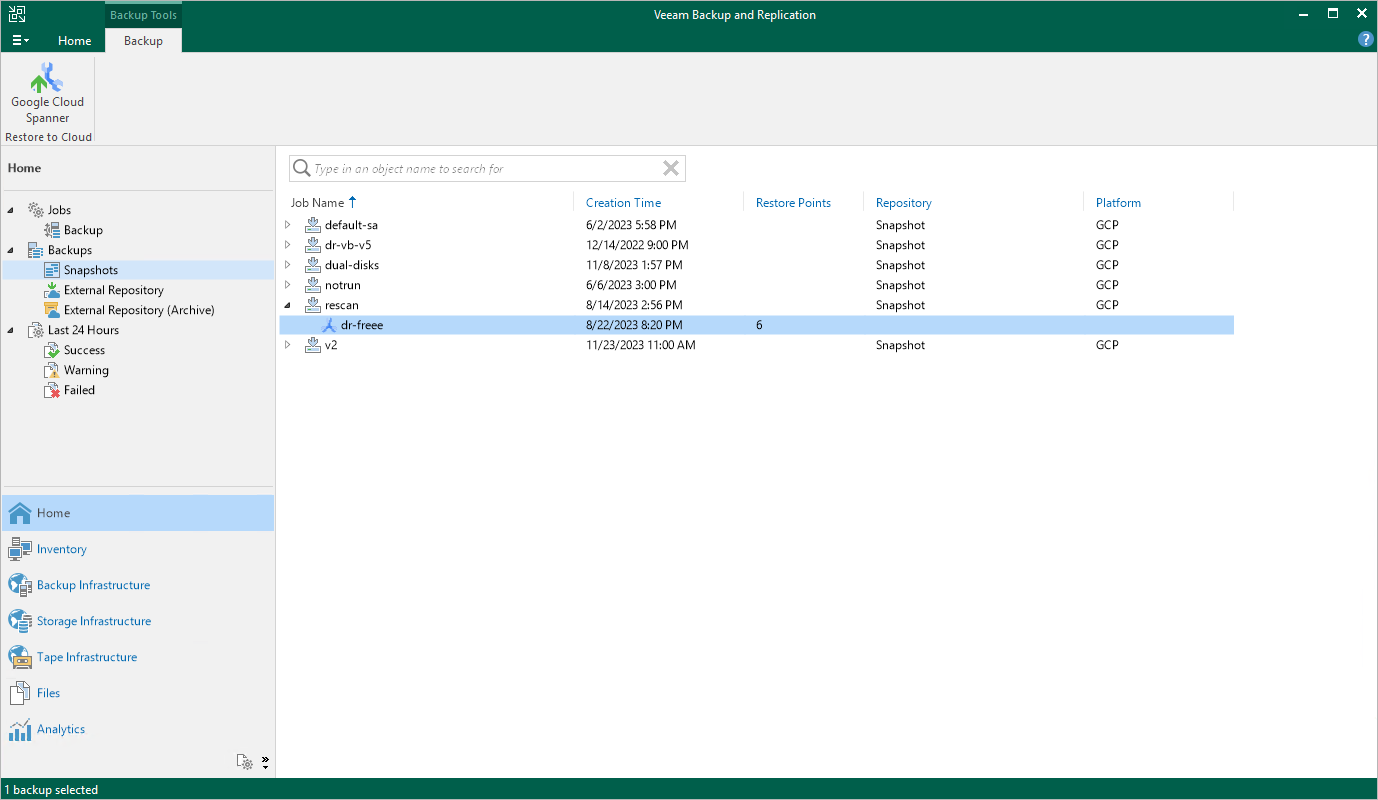Sort by the Platform column header
This screenshot has width=1378, height=800.
tap(1118, 203)
